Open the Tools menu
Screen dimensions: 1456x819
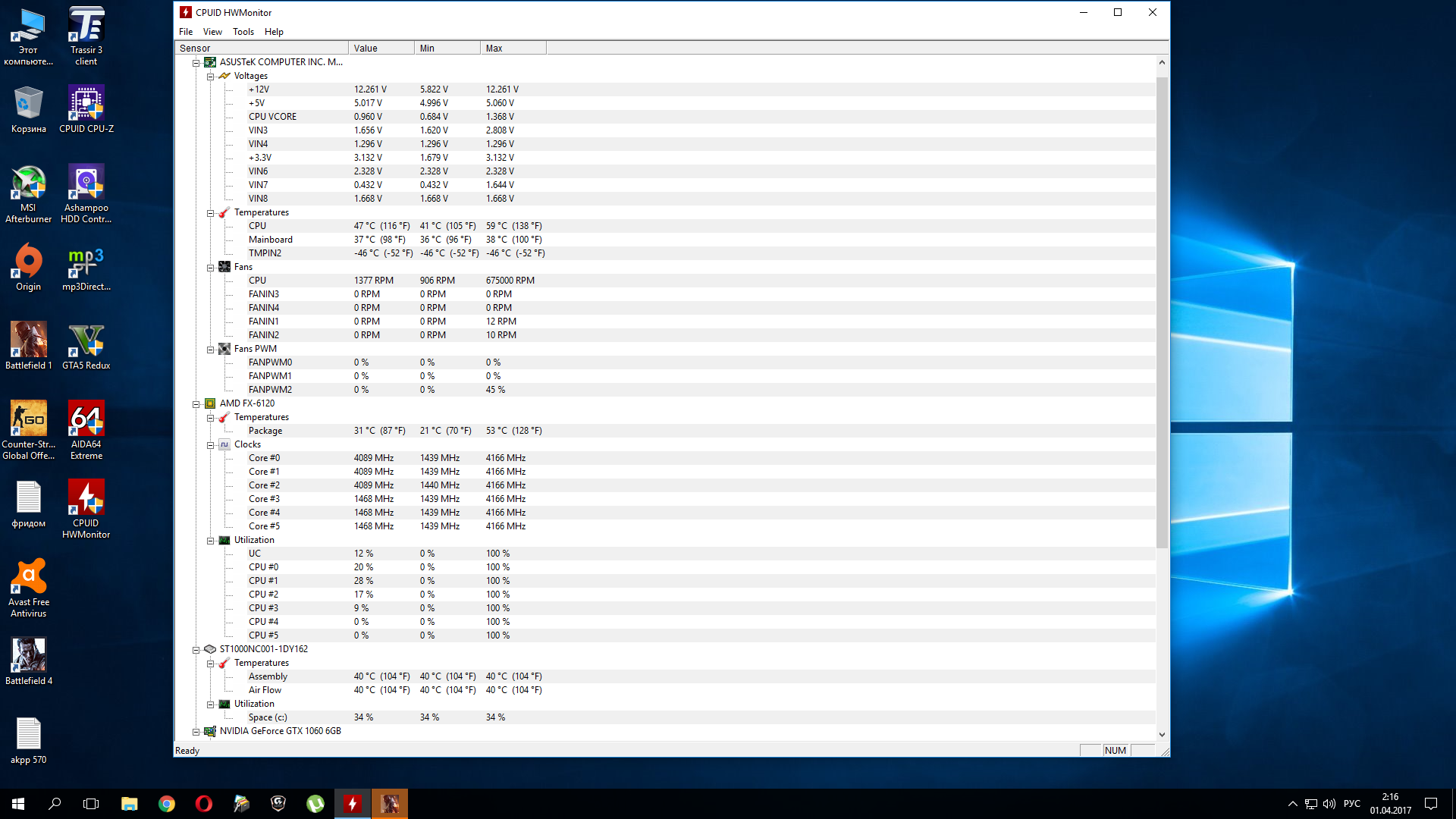coord(243,32)
